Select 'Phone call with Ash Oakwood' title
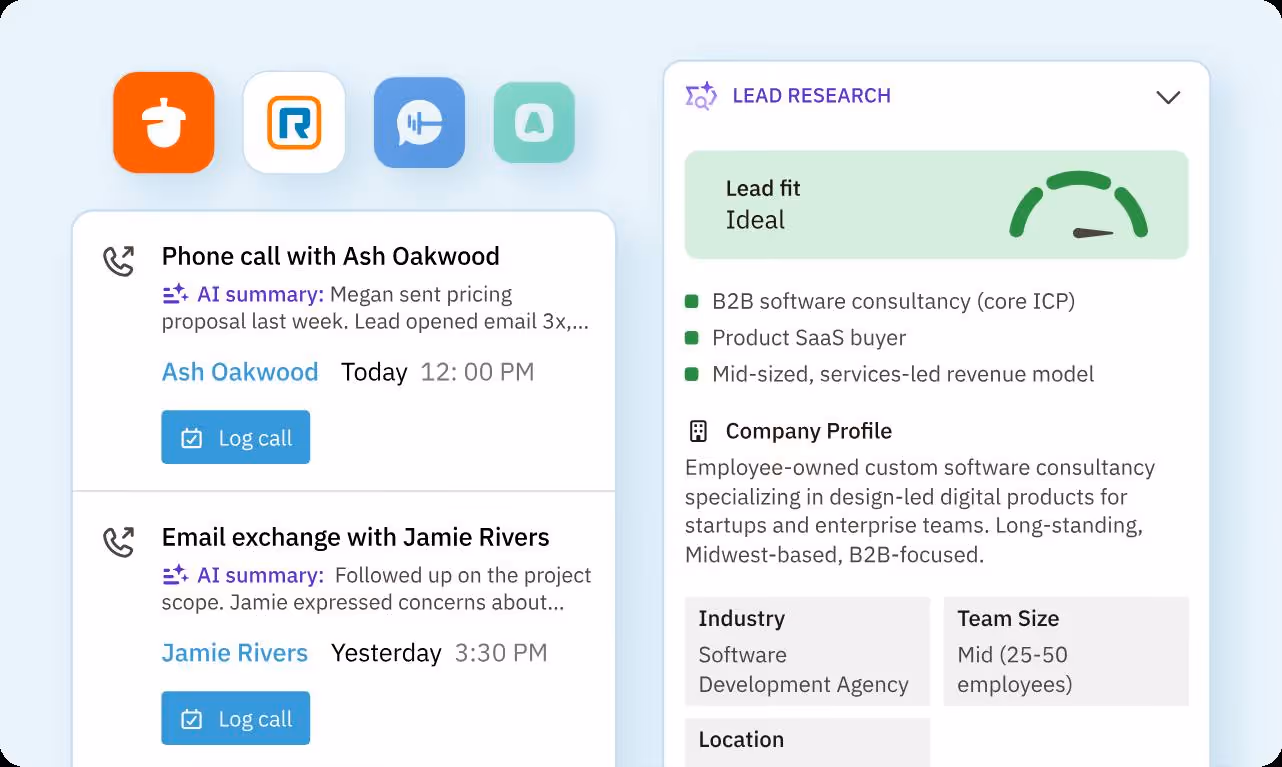 click(x=331, y=256)
